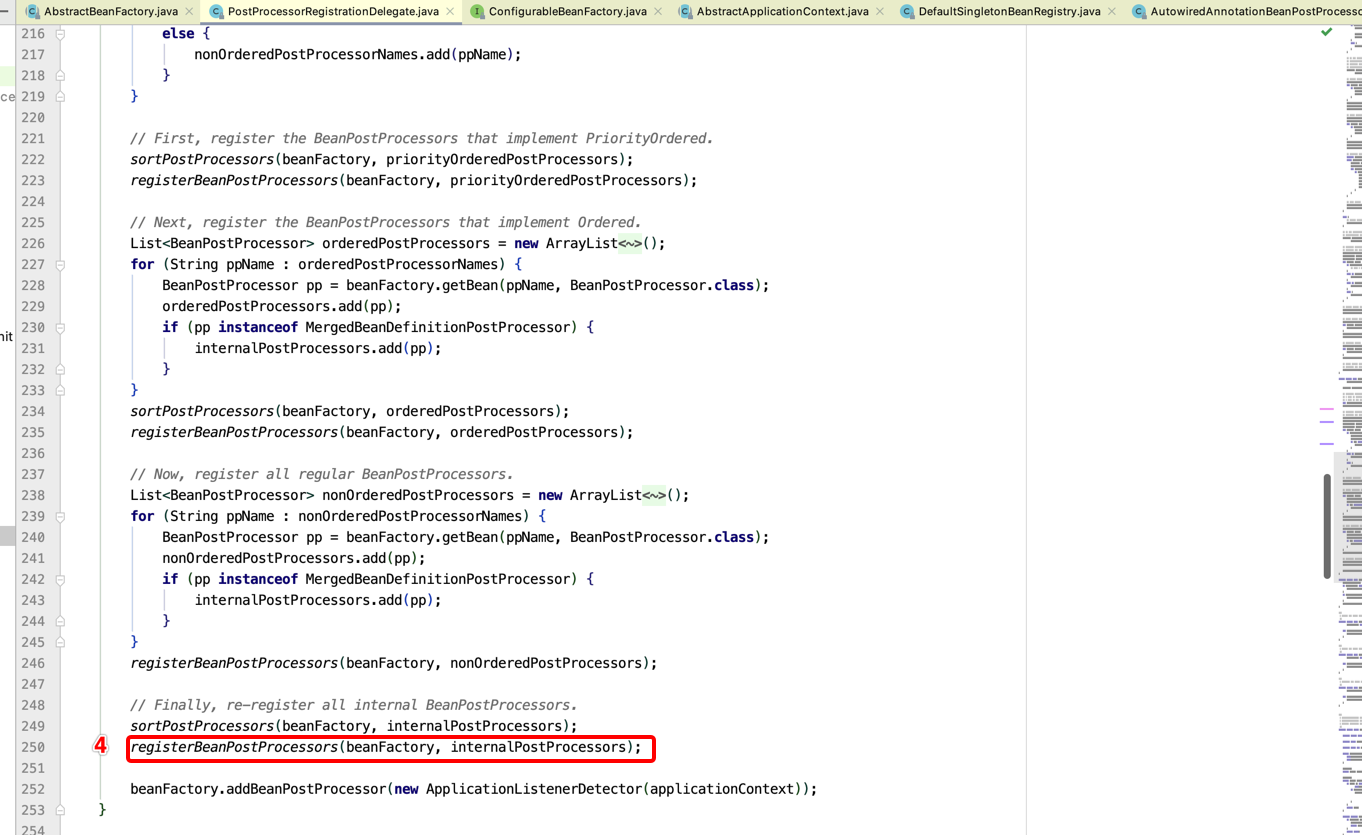Click the class icon on PostProcessorRegistrationDelegate.java tab
Image resolution: width=1362 pixels, height=835 pixels.
(x=216, y=11)
